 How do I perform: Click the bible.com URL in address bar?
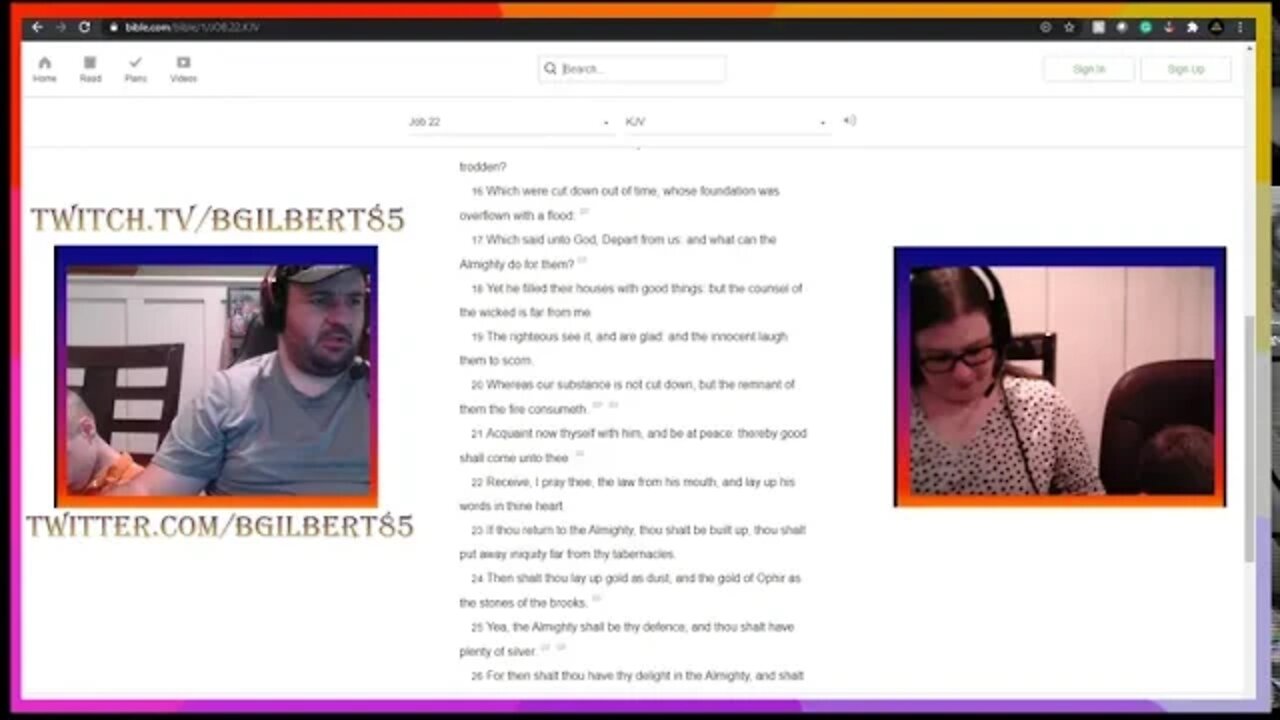[x=192, y=27]
